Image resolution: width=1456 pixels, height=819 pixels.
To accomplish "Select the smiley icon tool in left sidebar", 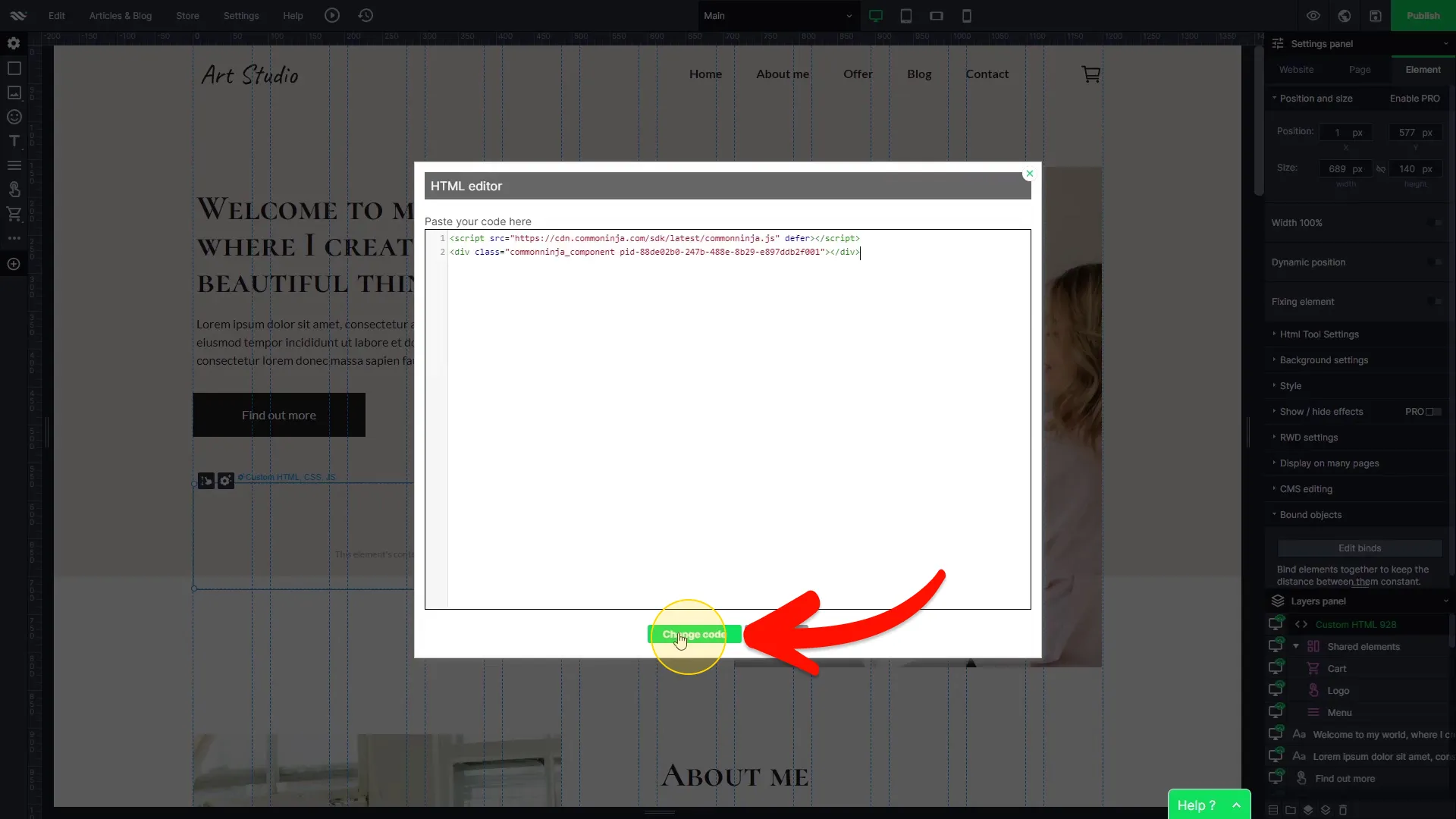I will point(14,117).
